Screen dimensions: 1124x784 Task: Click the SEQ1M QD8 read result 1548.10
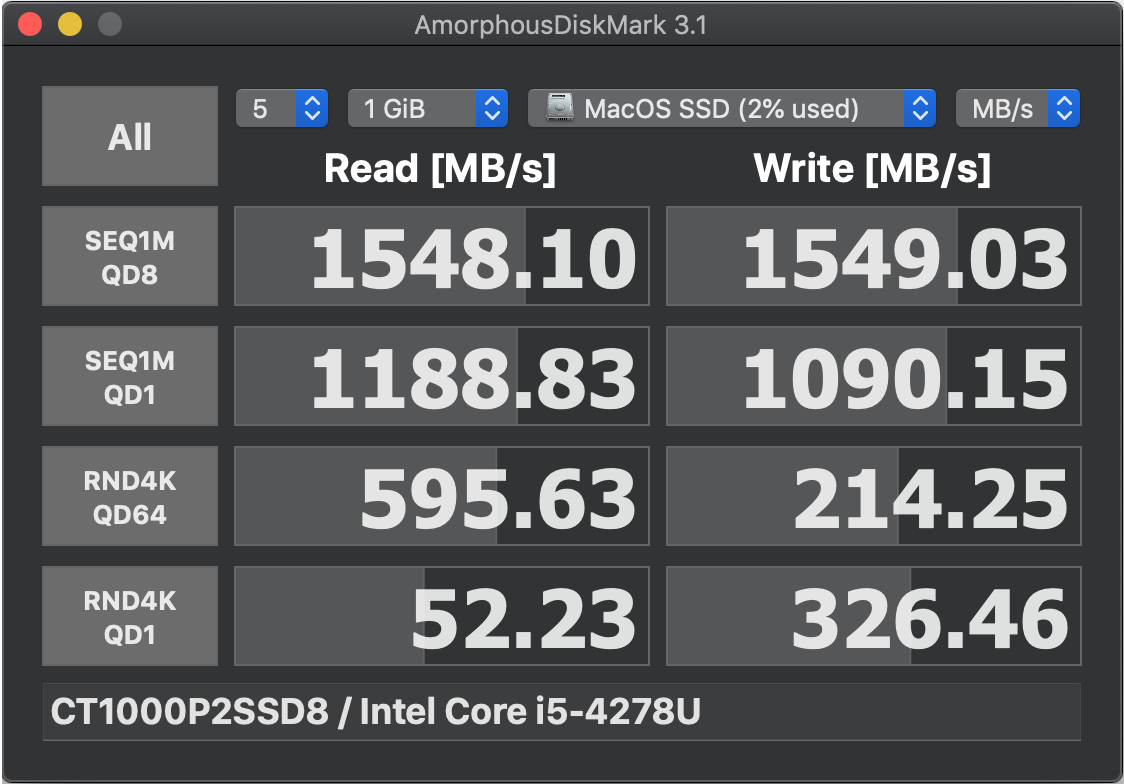[x=442, y=257]
